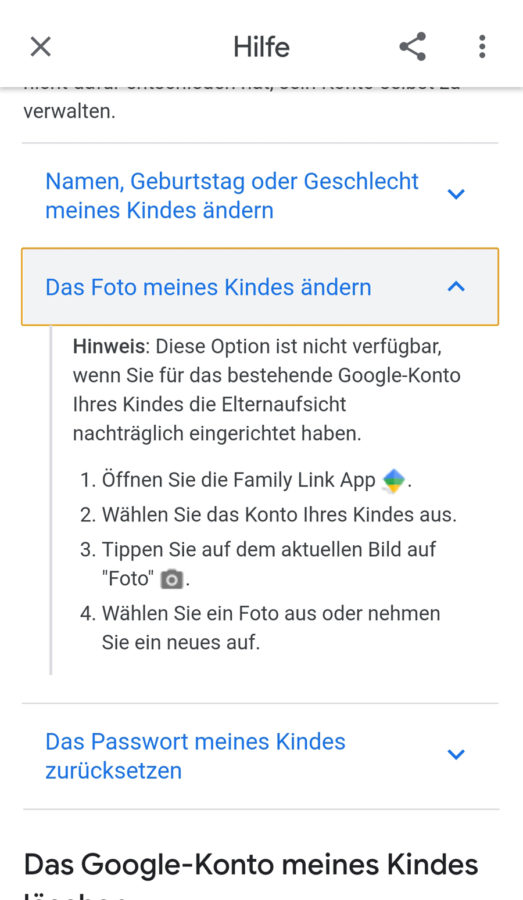Click heading "Das Google-Konto meines Kindes"
The width and height of the screenshot is (523, 900).
pyautogui.click(x=251, y=864)
